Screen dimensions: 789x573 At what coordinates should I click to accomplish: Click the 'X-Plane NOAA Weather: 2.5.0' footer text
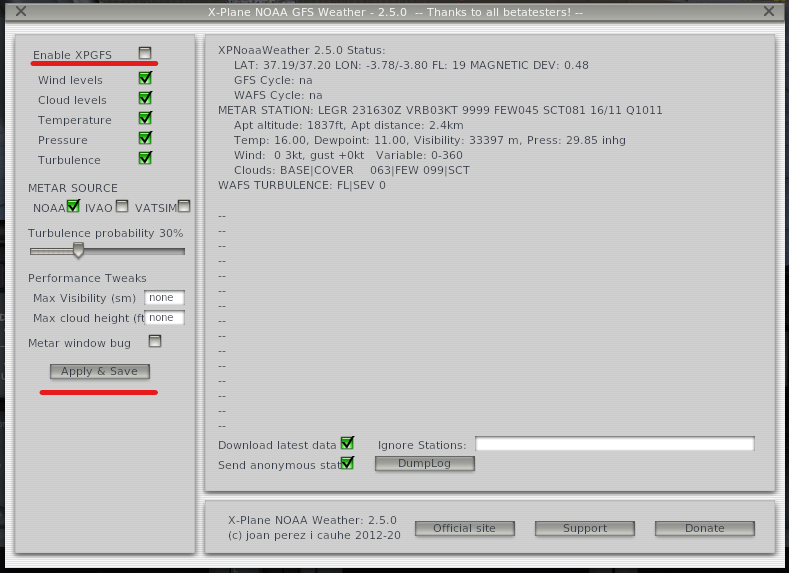312,520
